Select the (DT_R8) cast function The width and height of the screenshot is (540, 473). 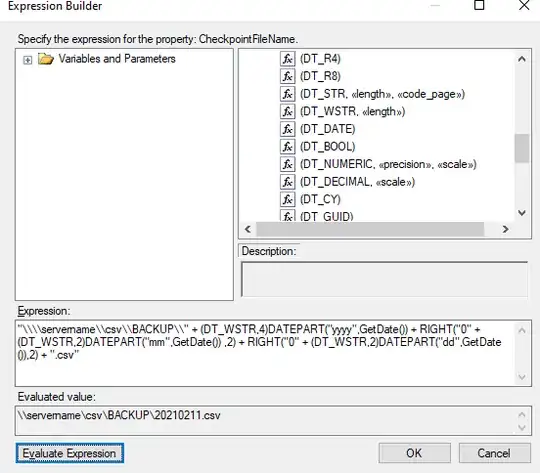pos(320,76)
